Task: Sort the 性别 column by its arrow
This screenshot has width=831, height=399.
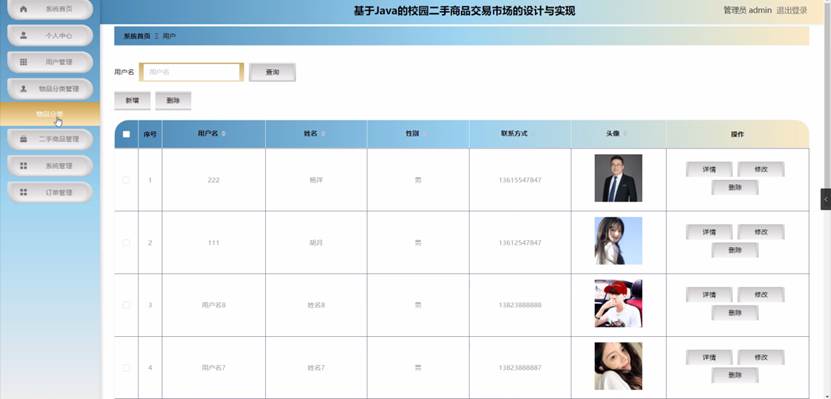Action: tap(425, 134)
